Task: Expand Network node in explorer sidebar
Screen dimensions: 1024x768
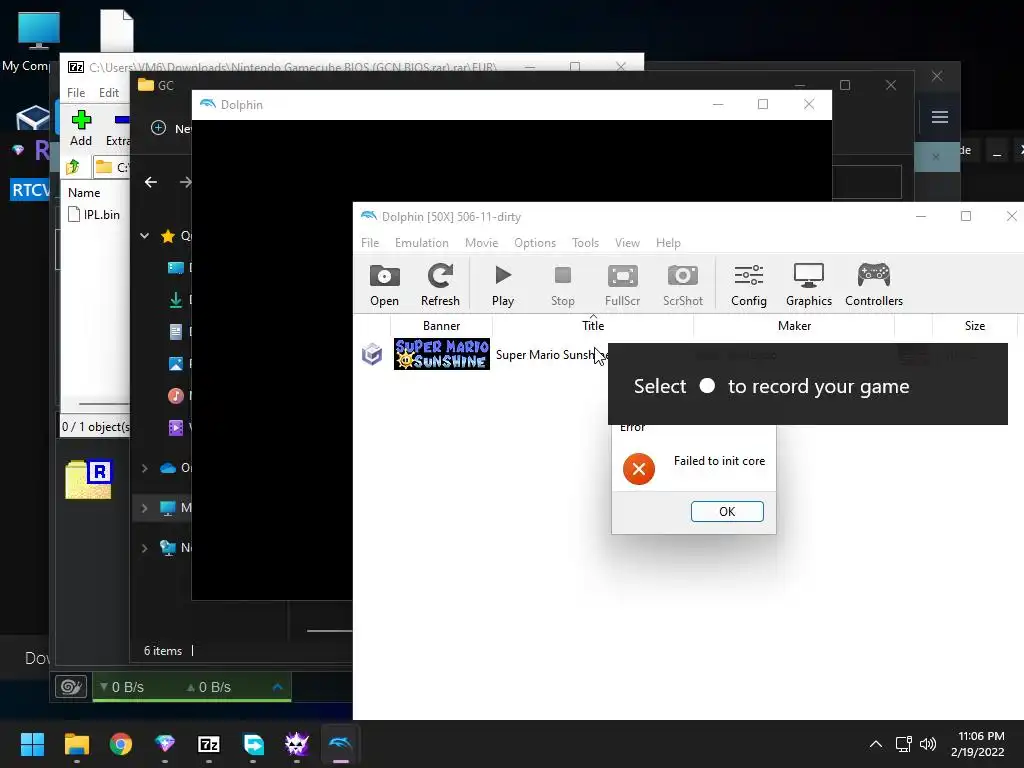Action: pos(144,547)
